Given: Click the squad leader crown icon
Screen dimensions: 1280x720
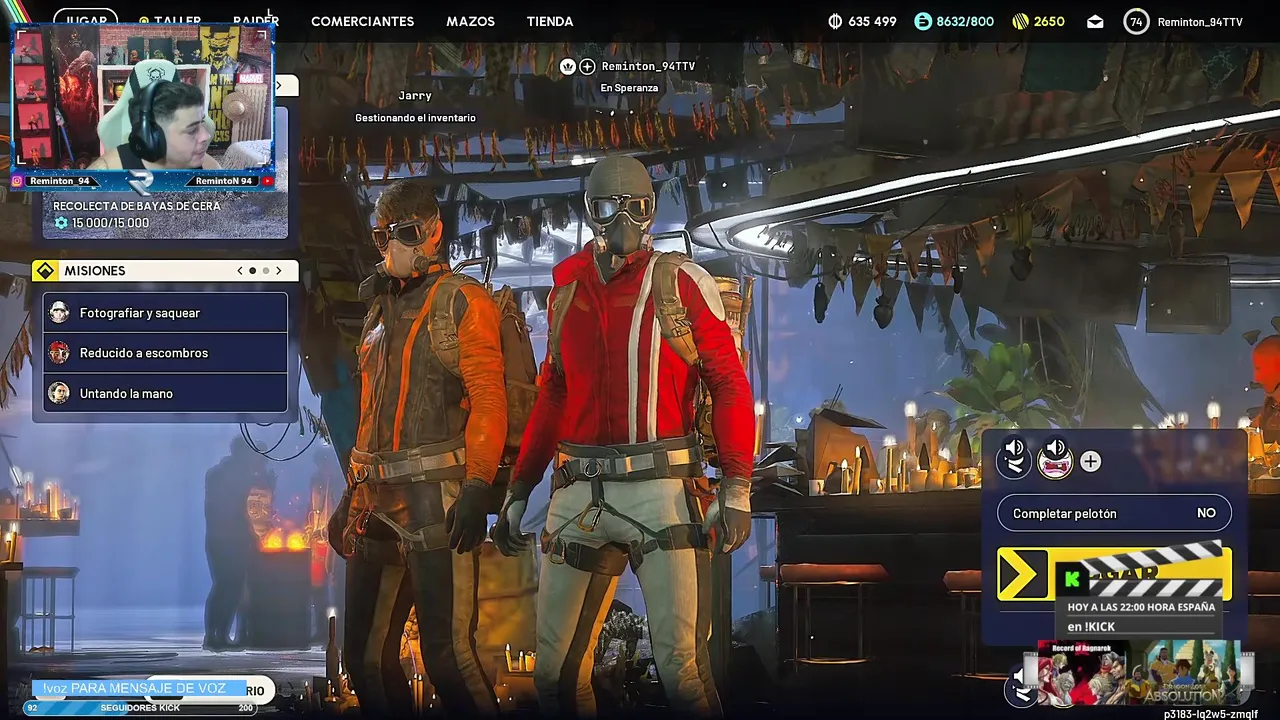Looking at the screenshot, I should [568, 66].
